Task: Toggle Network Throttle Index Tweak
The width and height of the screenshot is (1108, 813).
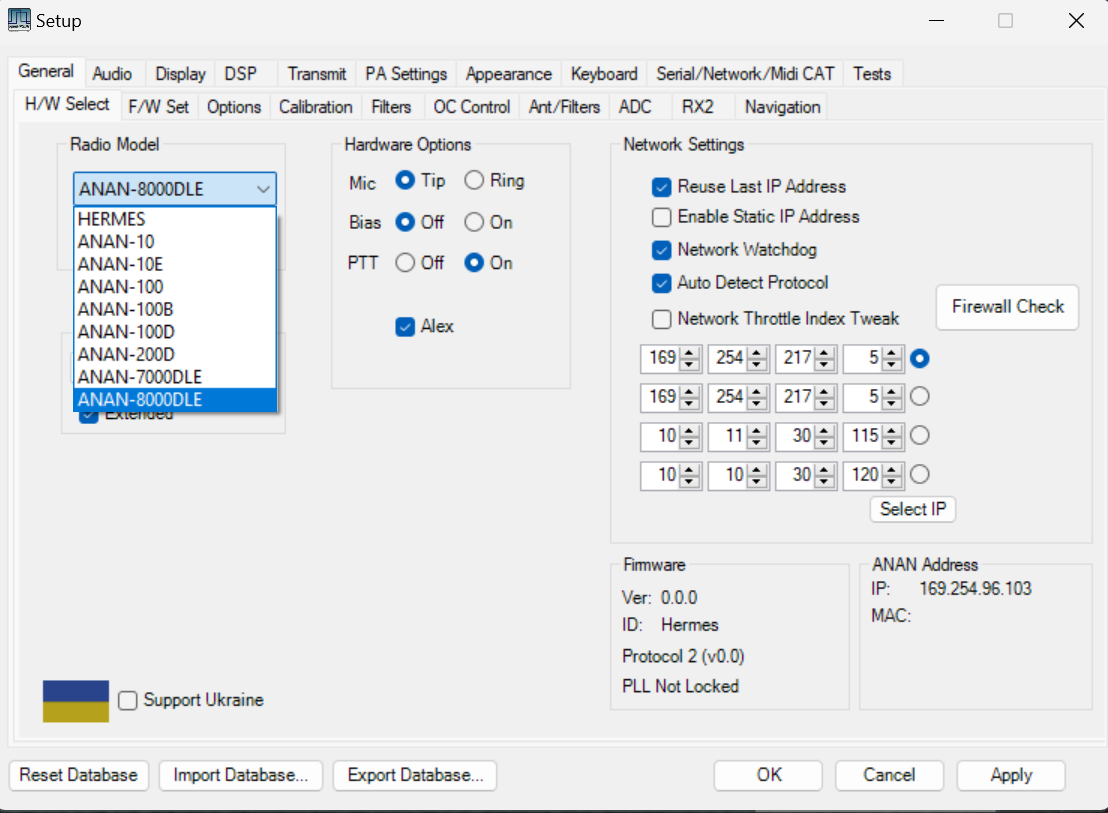Action: tap(661, 319)
